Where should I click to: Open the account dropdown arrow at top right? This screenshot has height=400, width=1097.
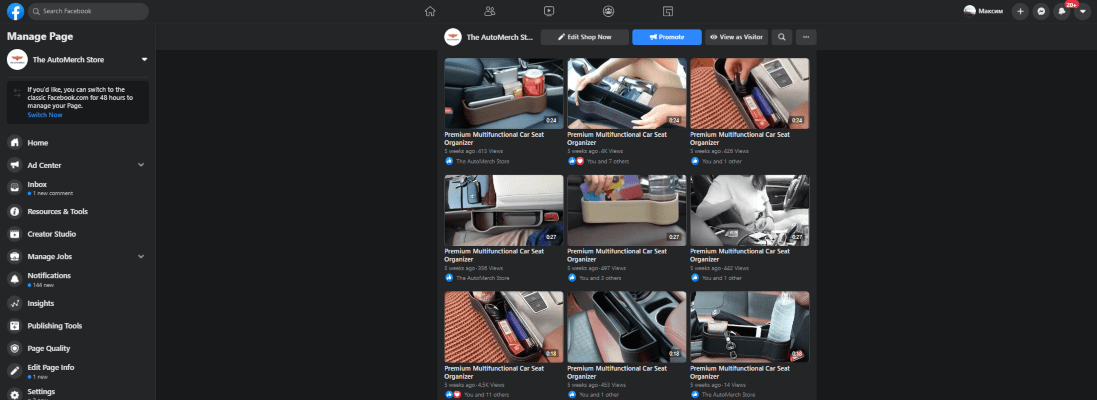[1082, 11]
